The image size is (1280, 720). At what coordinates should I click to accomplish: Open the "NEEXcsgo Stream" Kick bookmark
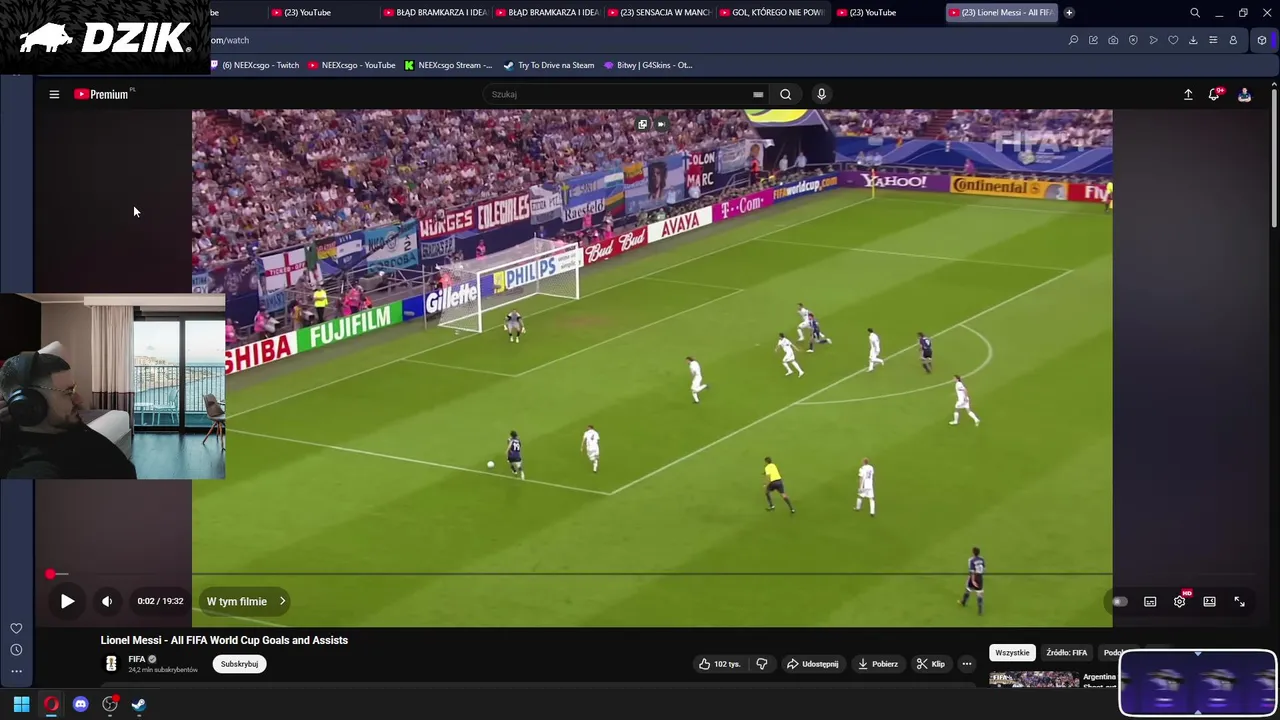tap(448, 65)
